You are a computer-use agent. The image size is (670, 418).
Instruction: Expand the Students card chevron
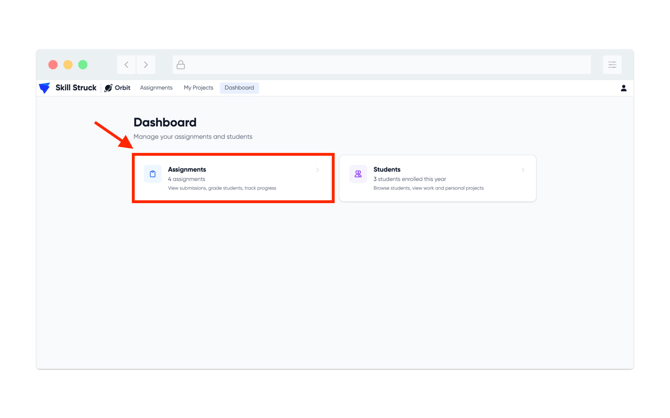pyautogui.click(x=523, y=170)
